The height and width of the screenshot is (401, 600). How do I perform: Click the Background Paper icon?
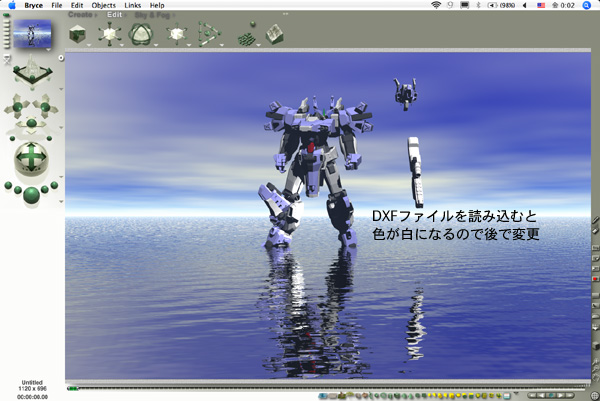tap(595, 259)
